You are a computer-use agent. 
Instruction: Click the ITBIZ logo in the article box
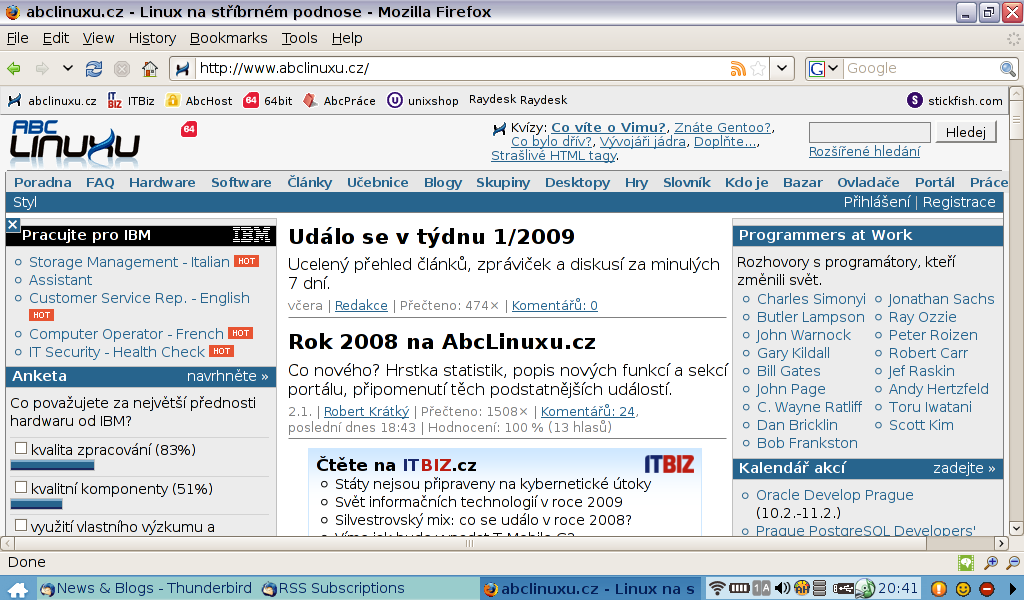click(669, 464)
